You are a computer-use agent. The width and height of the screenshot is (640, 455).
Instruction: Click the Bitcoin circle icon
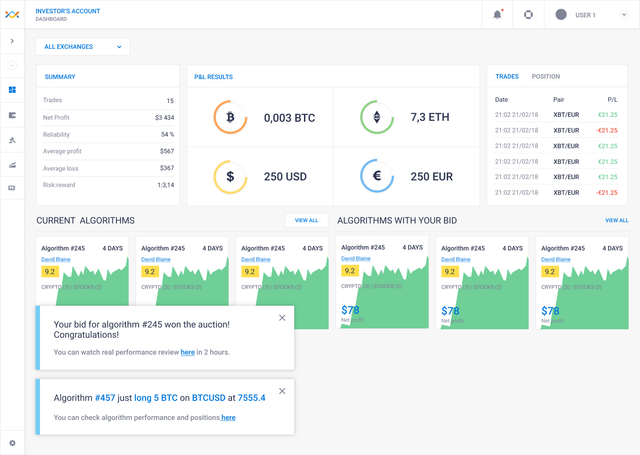pos(230,118)
